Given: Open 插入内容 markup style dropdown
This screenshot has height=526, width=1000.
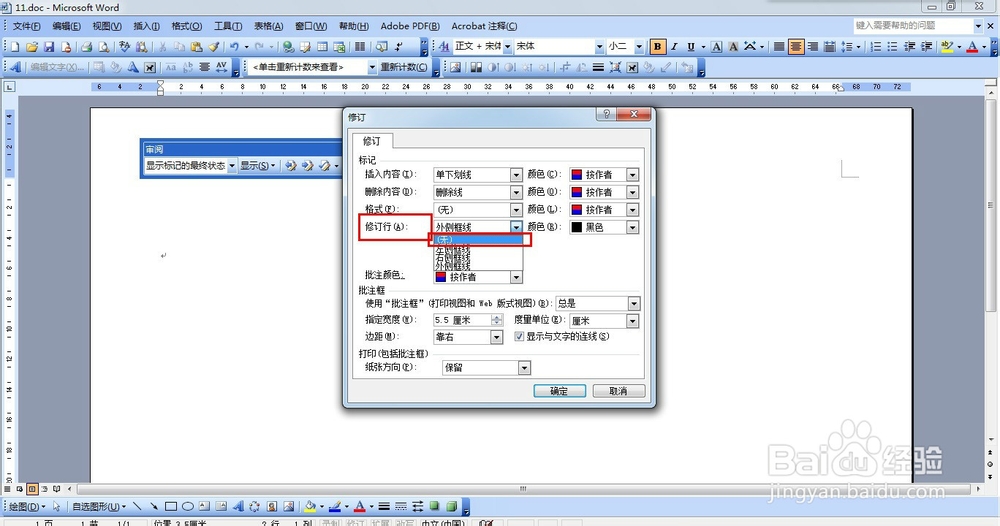Looking at the screenshot, I should [x=516, y=175].
